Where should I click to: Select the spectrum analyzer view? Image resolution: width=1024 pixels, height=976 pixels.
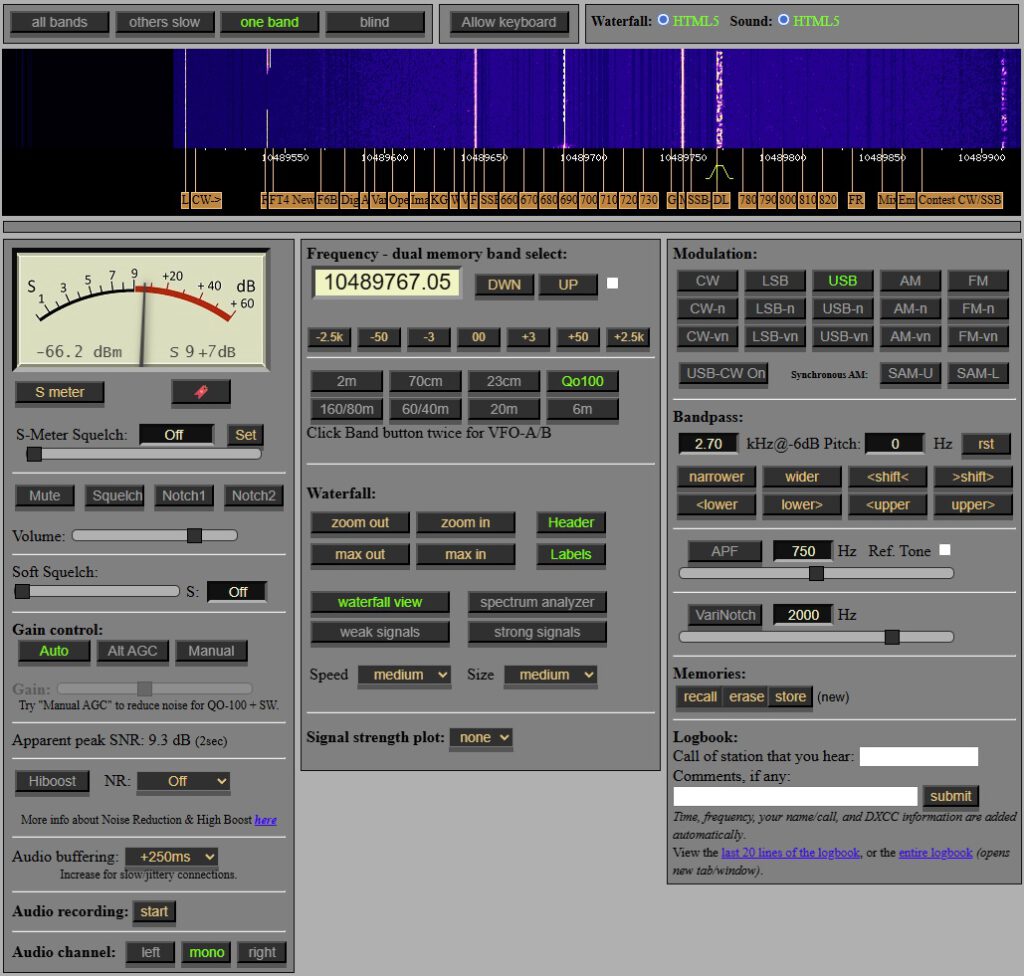pos(537,602)
